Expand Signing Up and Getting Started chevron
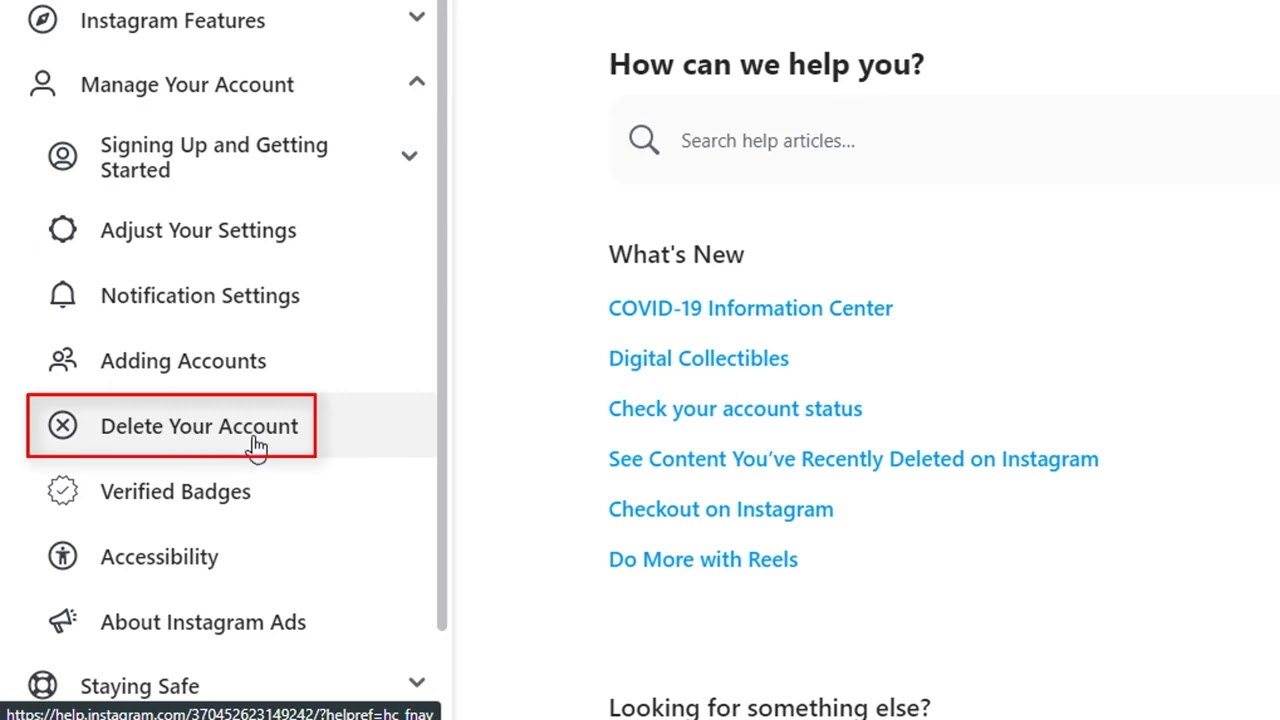 (409, 156)
